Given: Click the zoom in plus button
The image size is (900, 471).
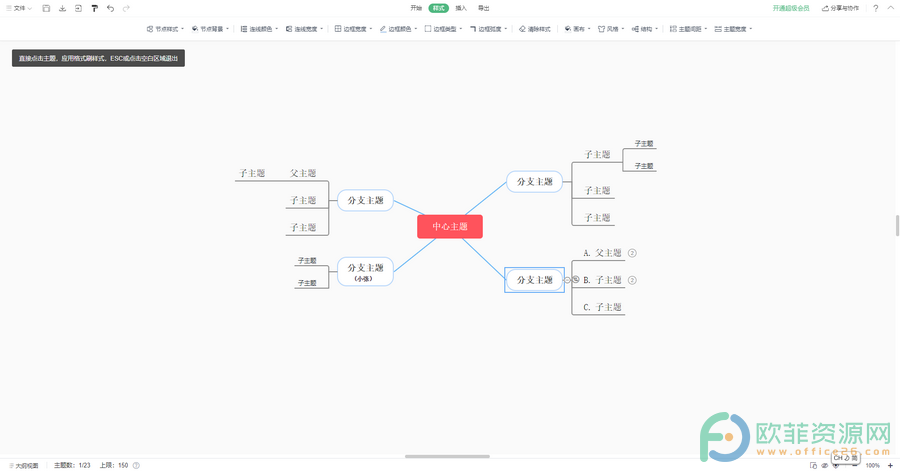Looking at the screenshot, I should point(890,465).
